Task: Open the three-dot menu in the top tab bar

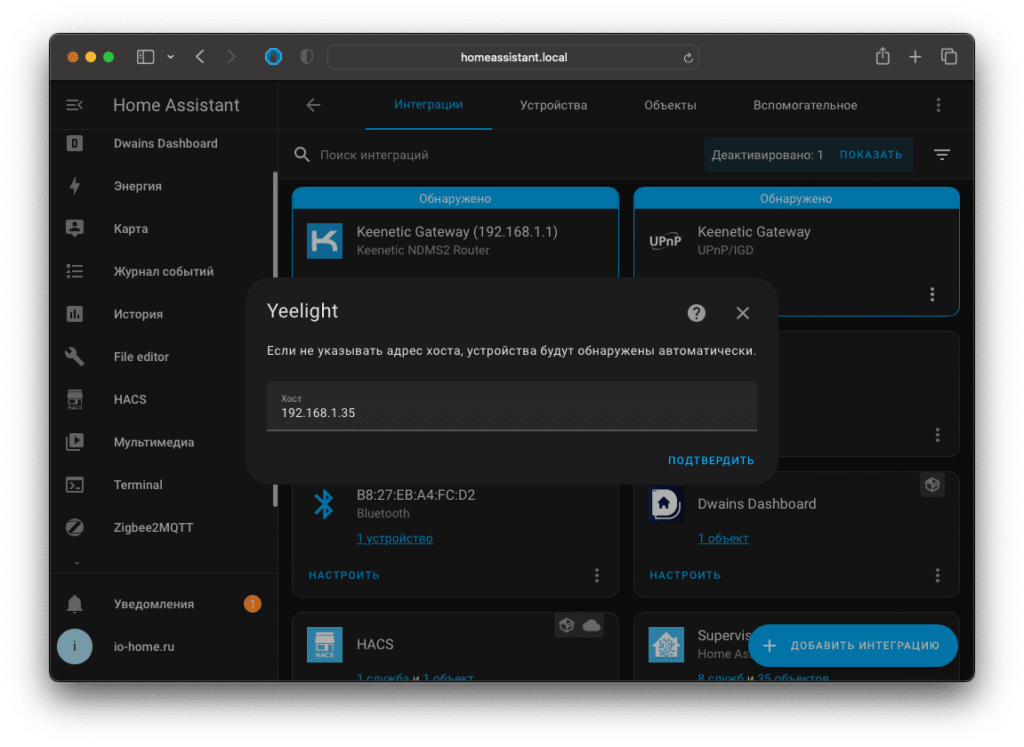Action: pos(938,105)
